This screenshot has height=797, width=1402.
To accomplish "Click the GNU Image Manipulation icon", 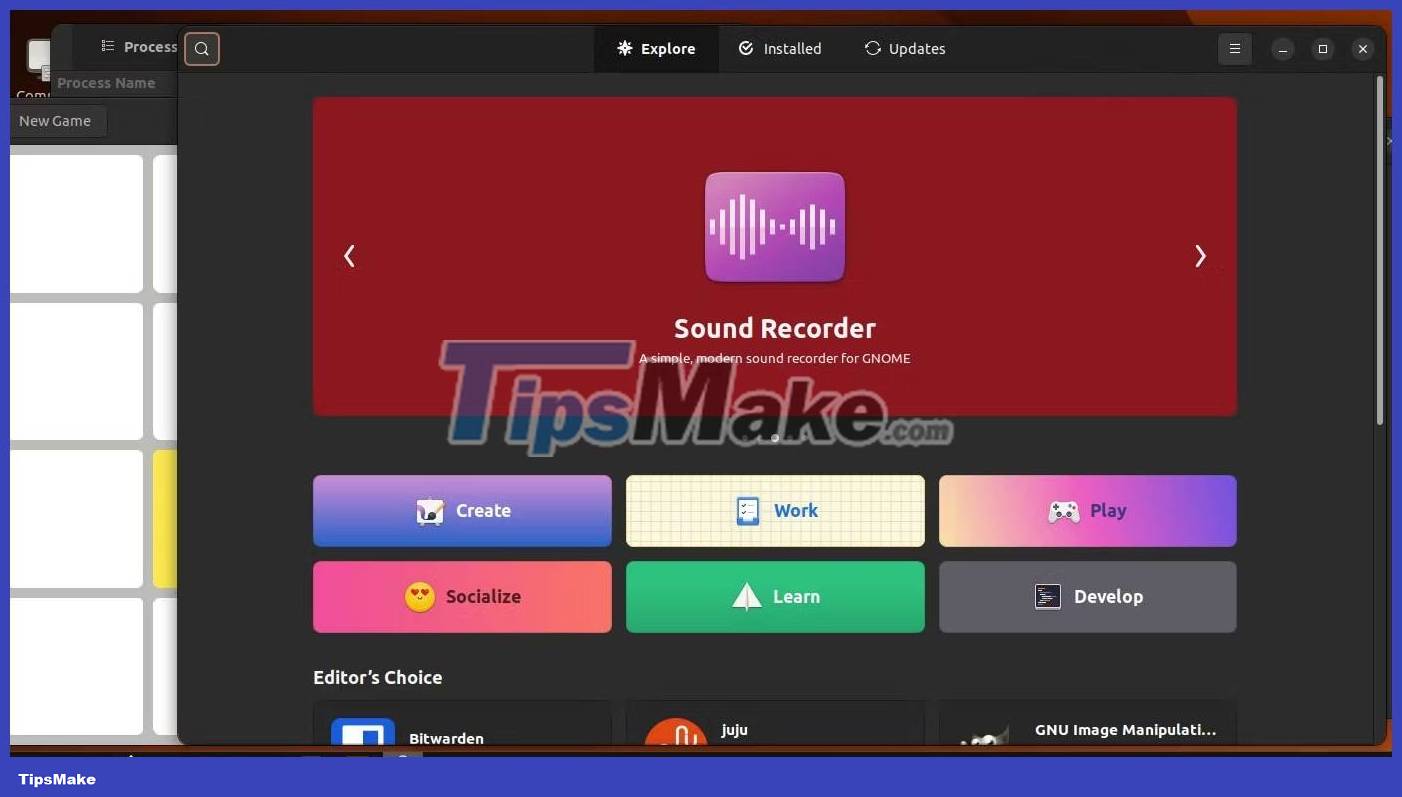I will (985, 735).
